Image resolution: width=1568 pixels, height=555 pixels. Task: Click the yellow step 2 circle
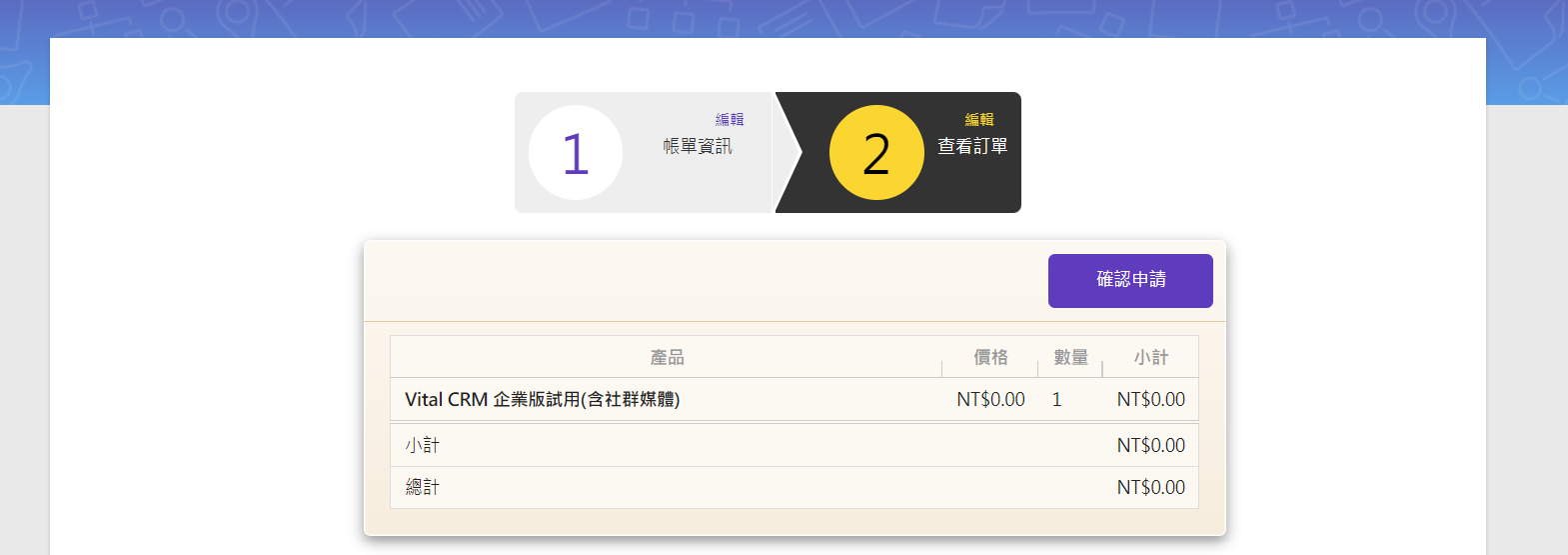pos(876,153)
